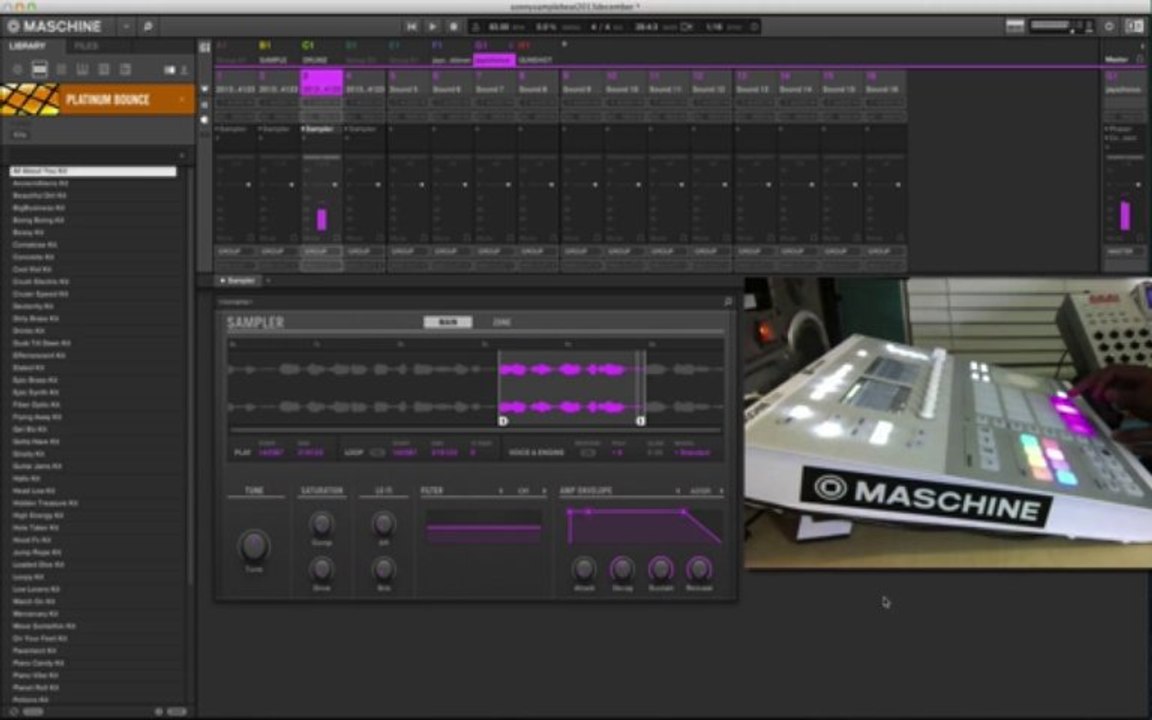Switch to the FILES tab
This screenshot has height=720, width=1152.
point(86,46)
